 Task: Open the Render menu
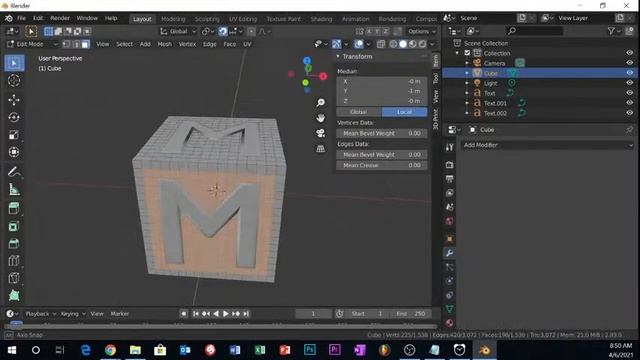[60, 18]
